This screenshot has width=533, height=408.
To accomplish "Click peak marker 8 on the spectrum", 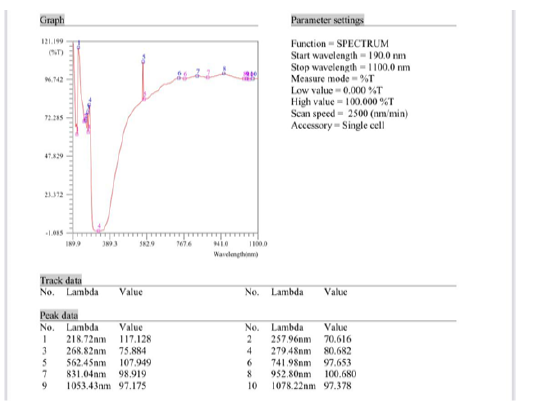I will pyautogui.click(x=224, y=73).
